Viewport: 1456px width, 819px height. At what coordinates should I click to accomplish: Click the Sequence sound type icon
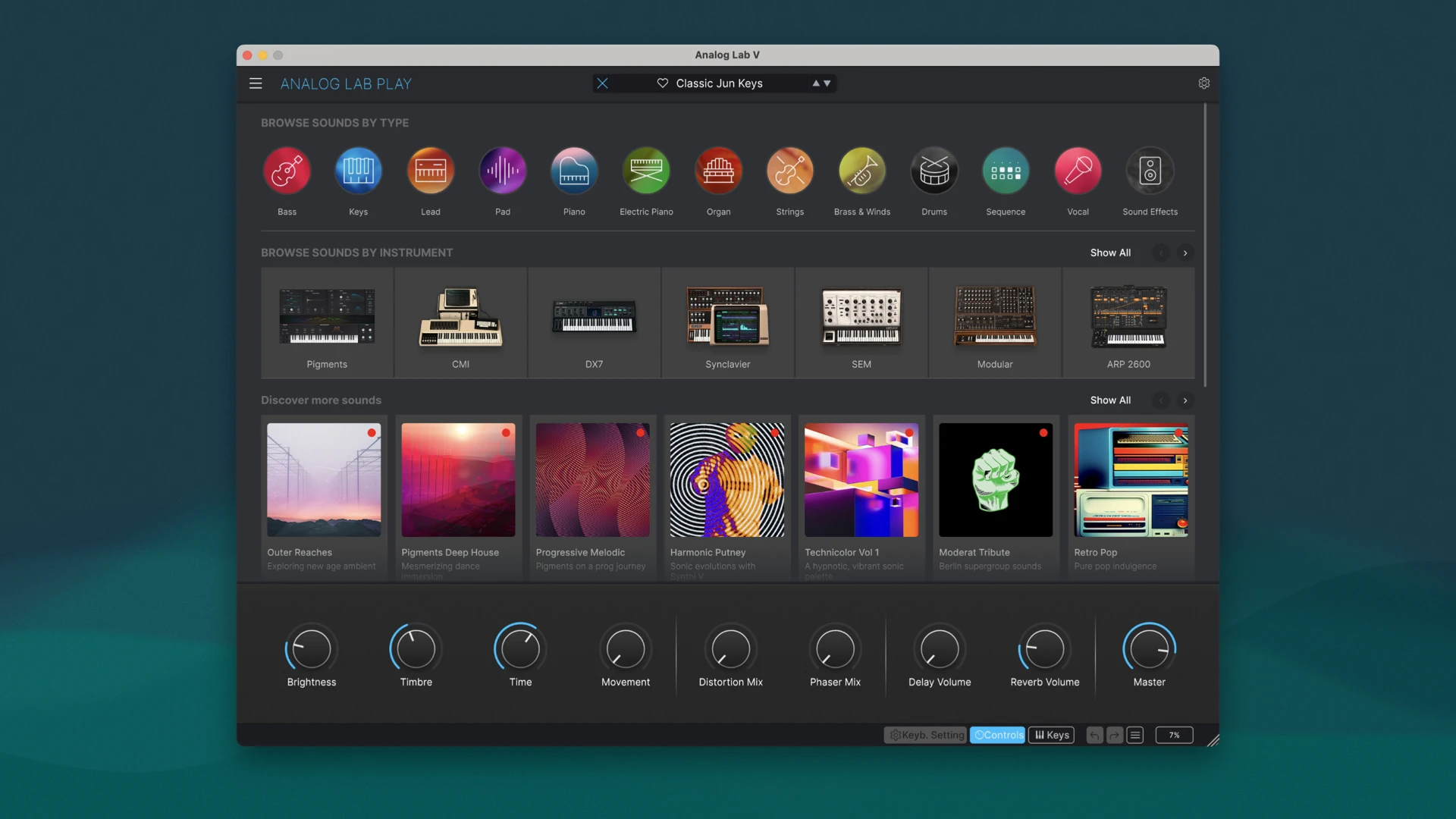[x=1006, y=171]
